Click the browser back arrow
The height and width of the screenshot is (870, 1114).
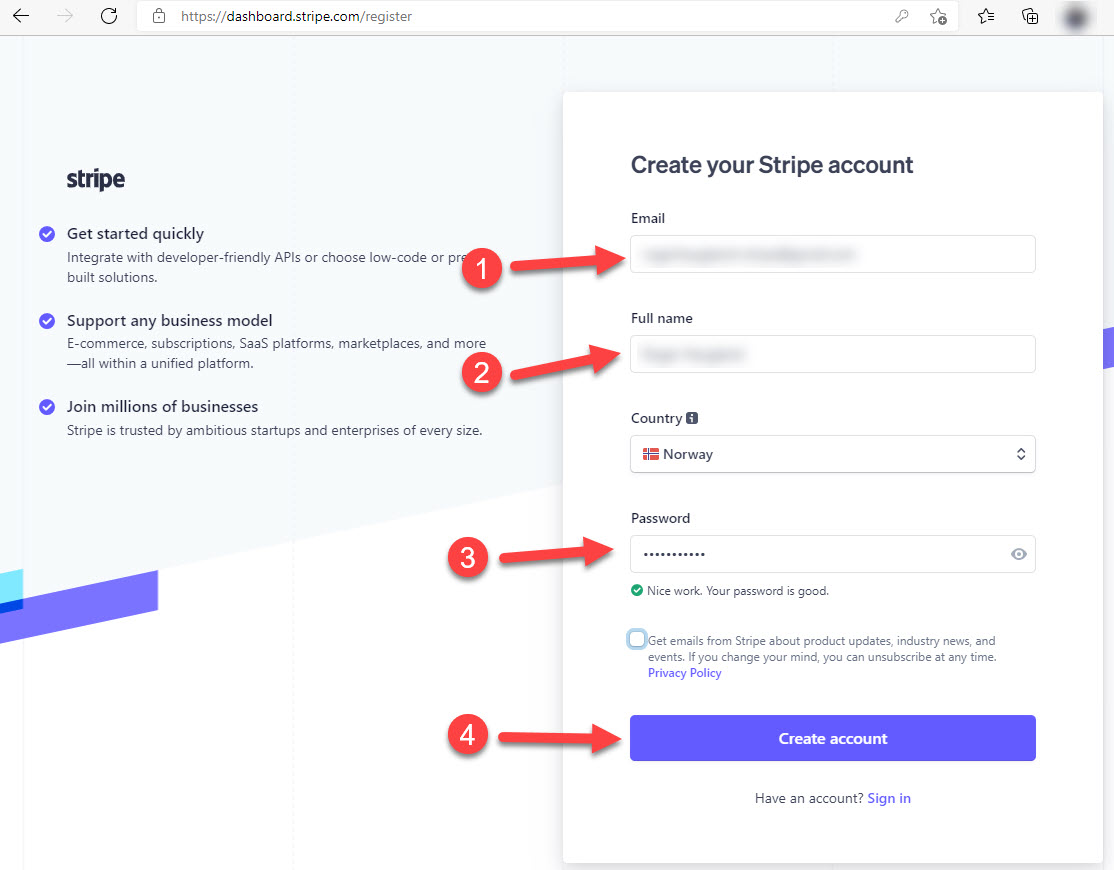tap(21, 16)
